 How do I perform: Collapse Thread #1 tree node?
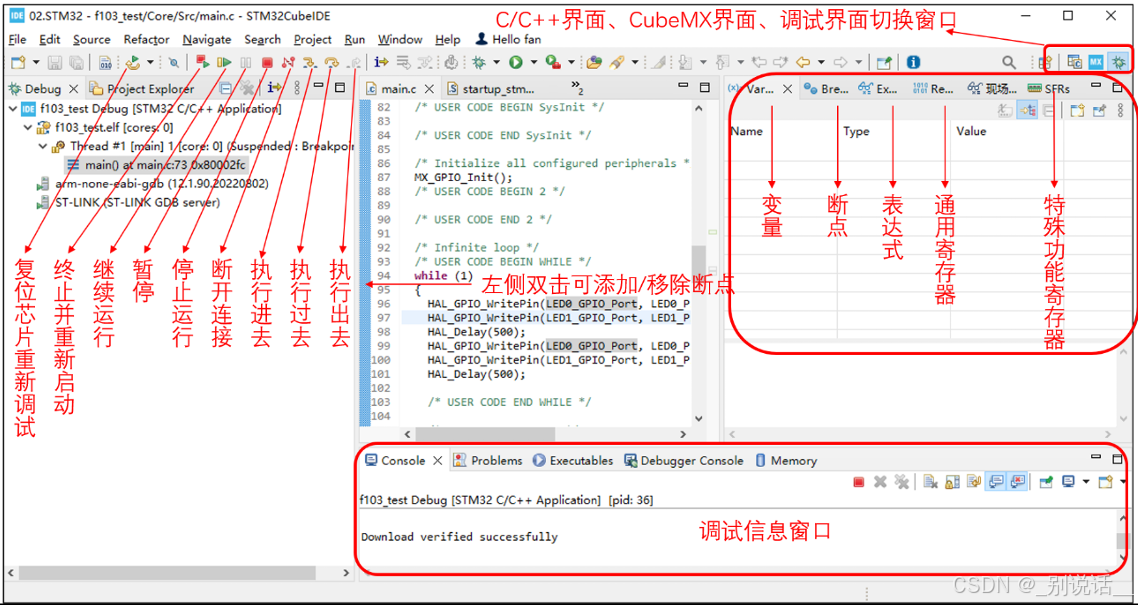coord(42,147)
